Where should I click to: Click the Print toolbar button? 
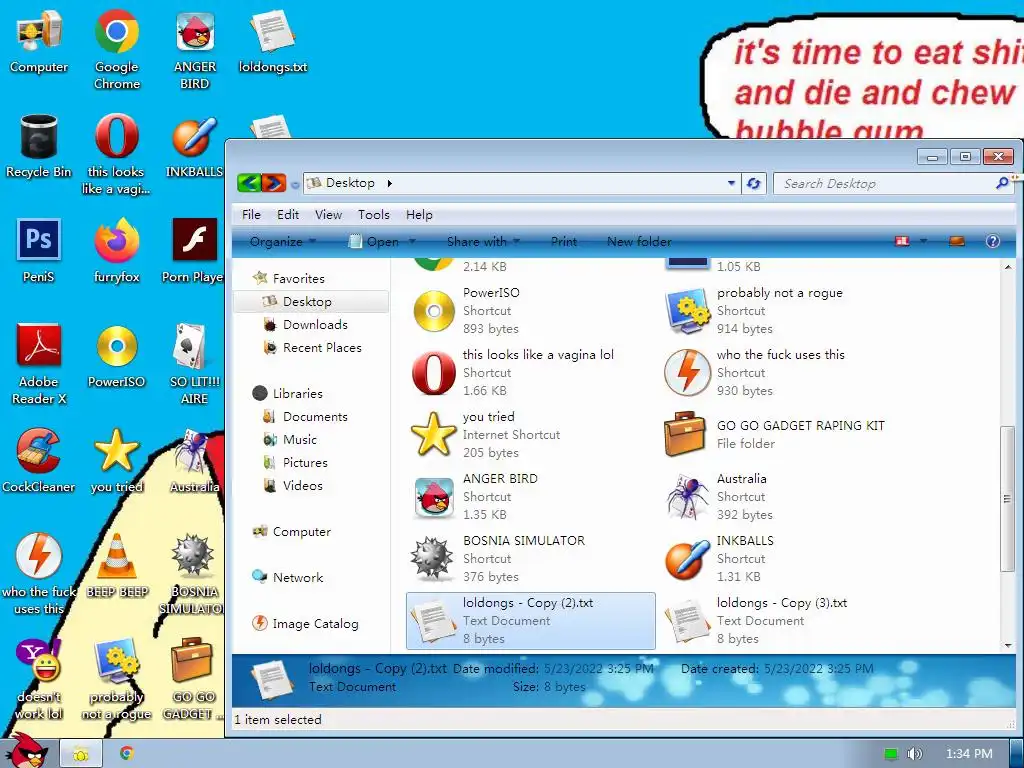pos(564,242)
